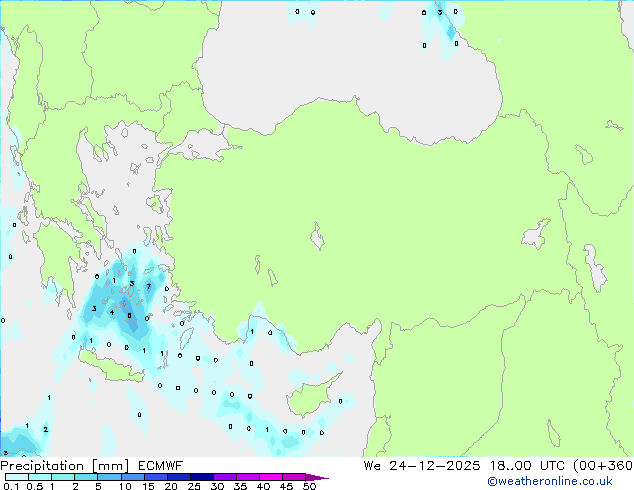
Task: Click the ECMWF model label
Action: point(161,466)
